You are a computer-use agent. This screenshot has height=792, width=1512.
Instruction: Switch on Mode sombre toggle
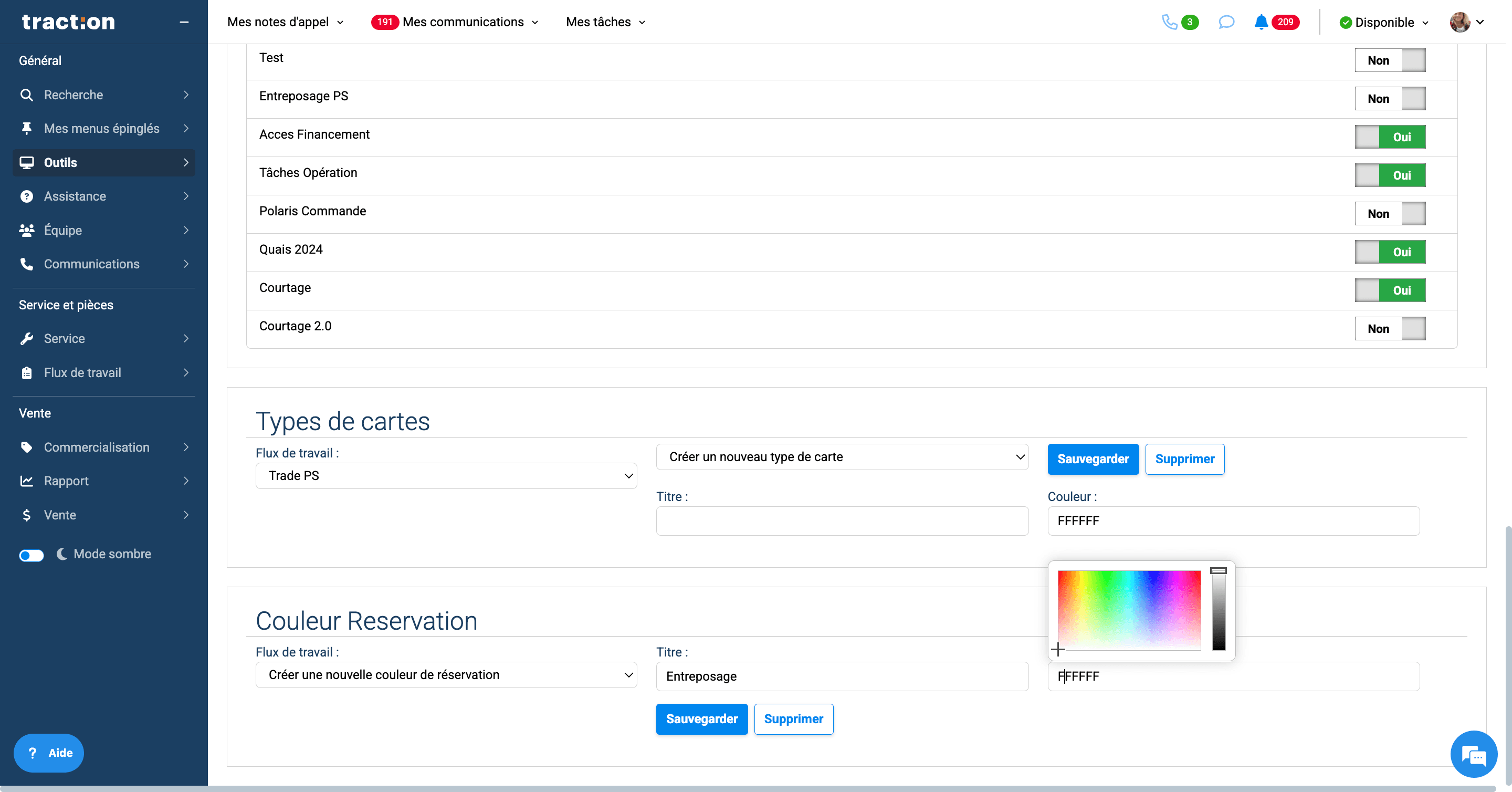31,555
